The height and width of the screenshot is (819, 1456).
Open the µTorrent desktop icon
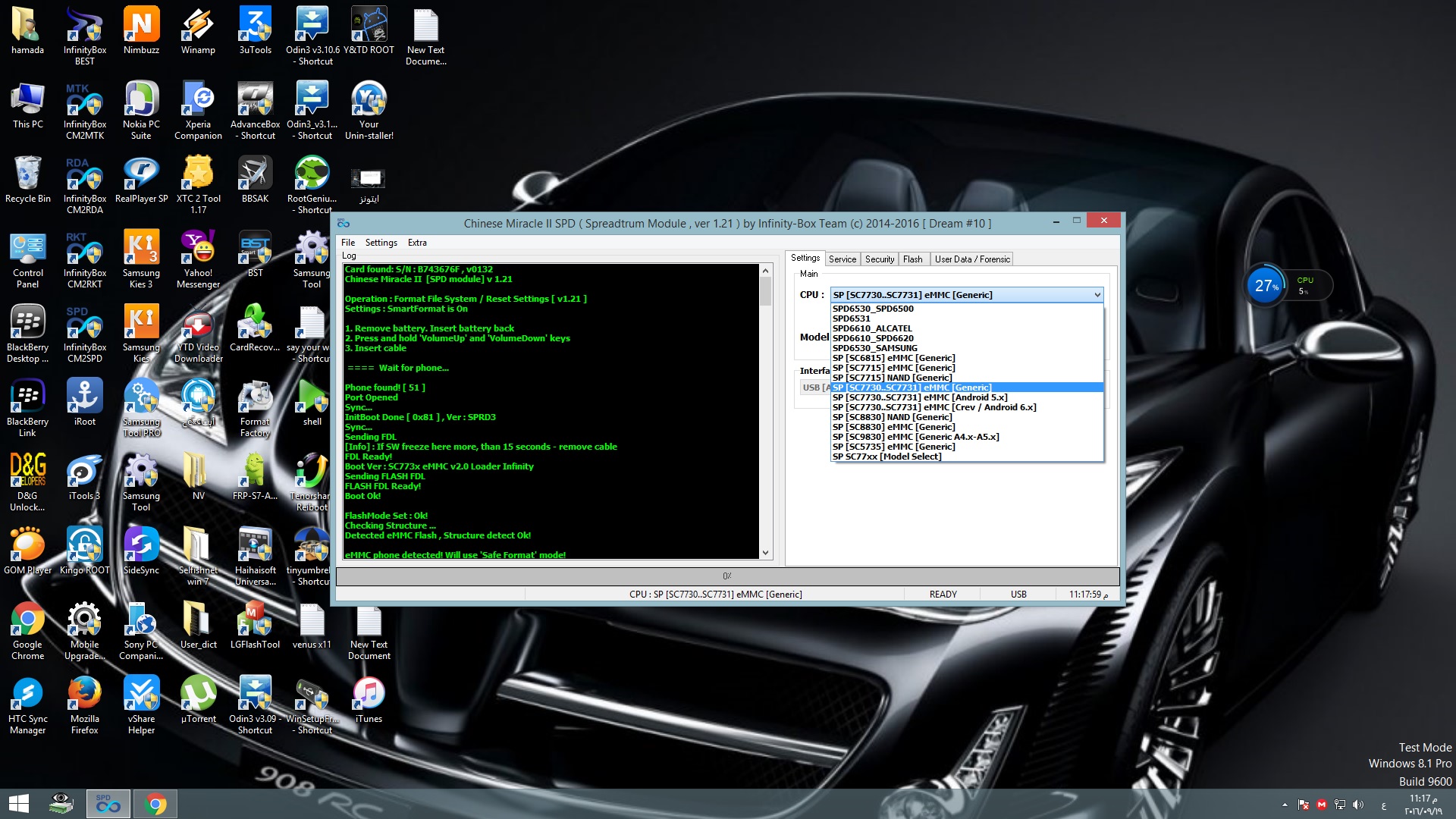coord(198,699)
